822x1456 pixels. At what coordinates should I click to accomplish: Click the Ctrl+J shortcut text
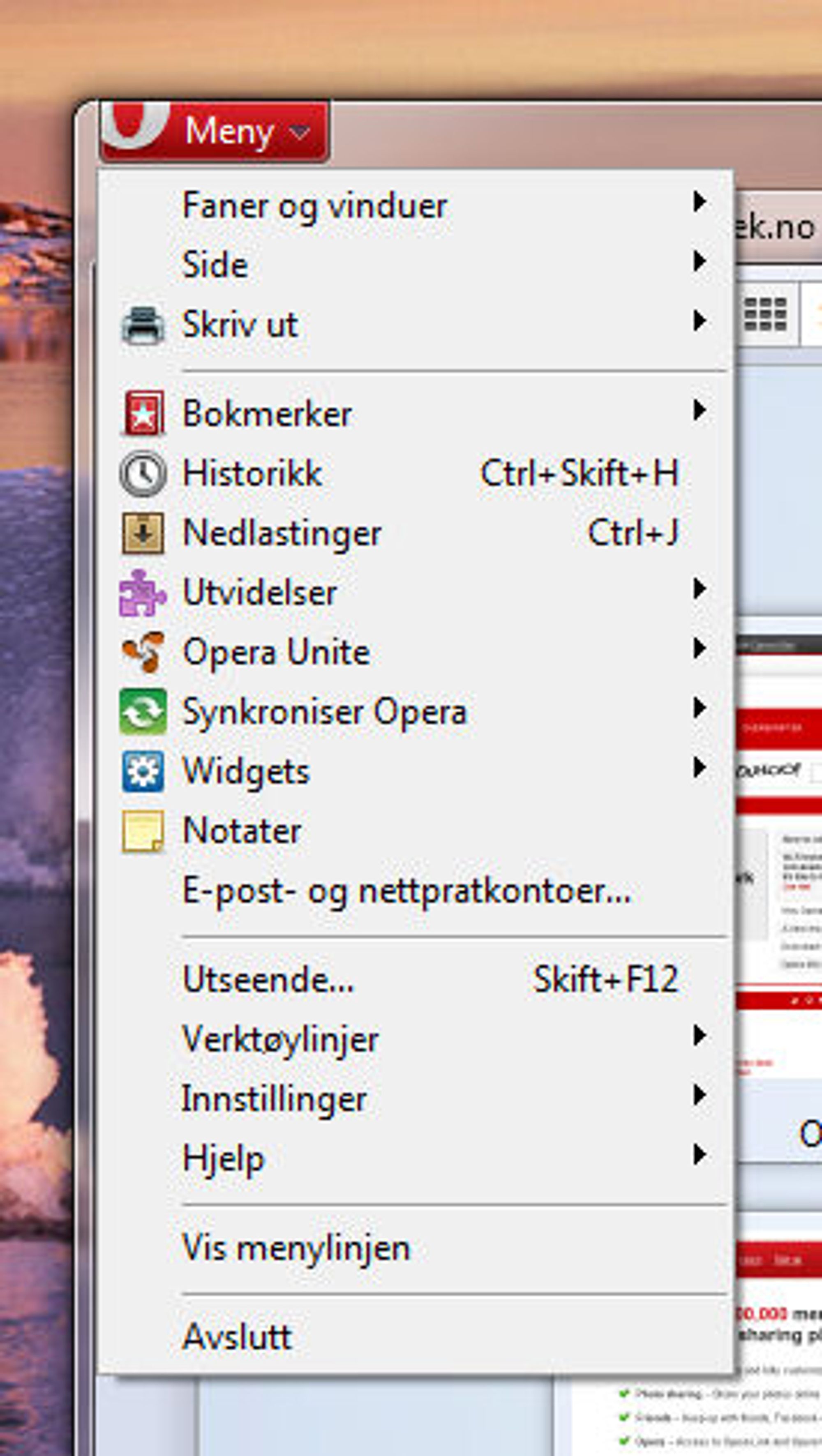click(x=633, y=533)
